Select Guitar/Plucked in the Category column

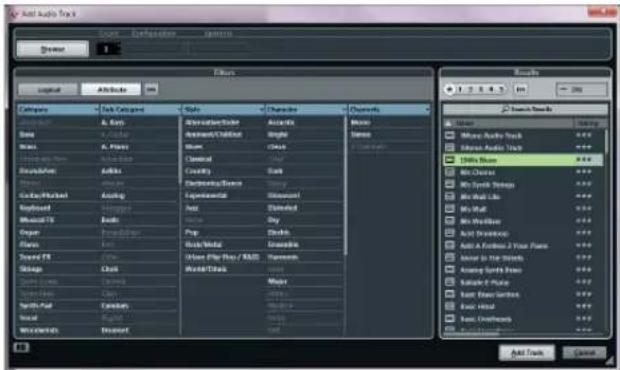[43, 196]
